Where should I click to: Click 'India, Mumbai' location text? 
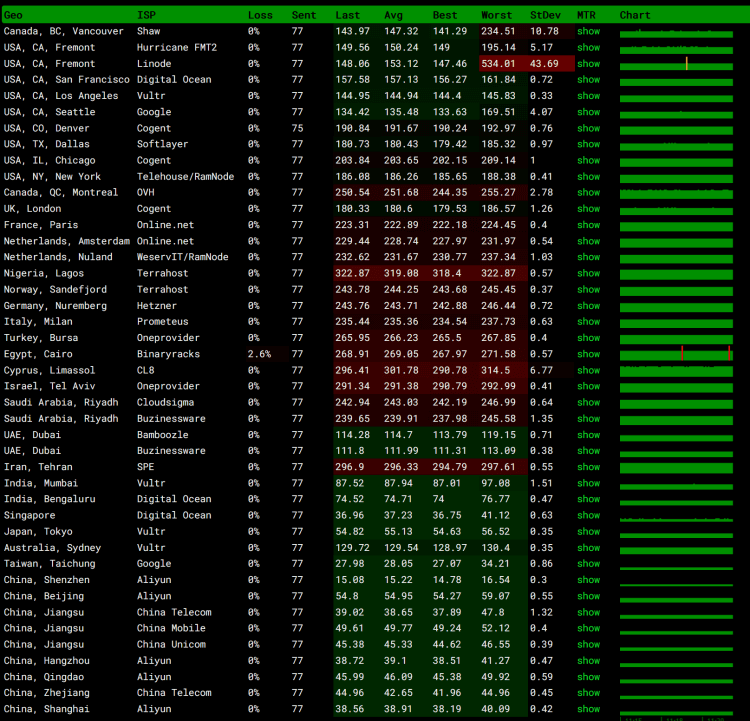point(41,483)
